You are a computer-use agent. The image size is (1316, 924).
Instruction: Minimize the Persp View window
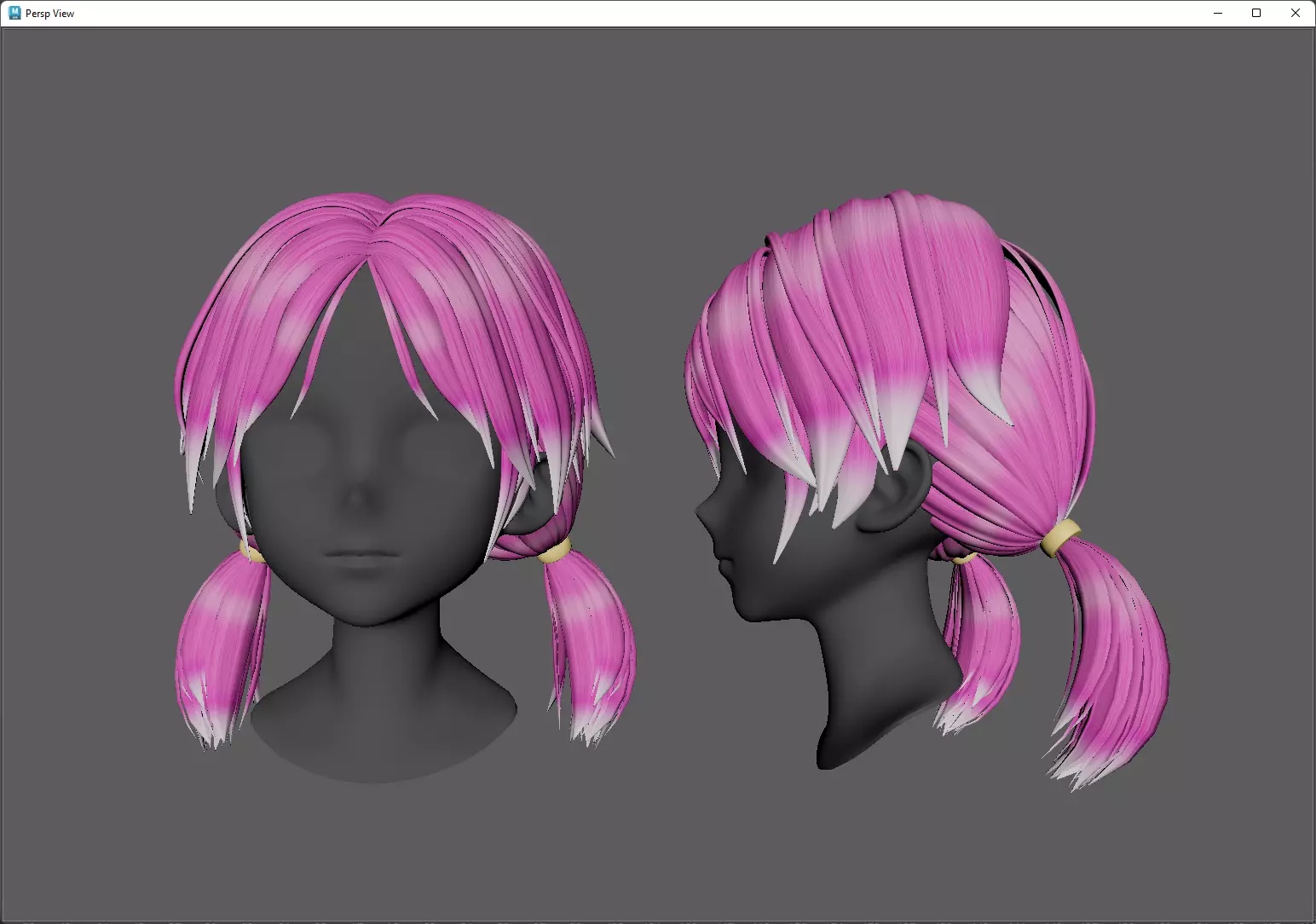tap(1217, 13)
